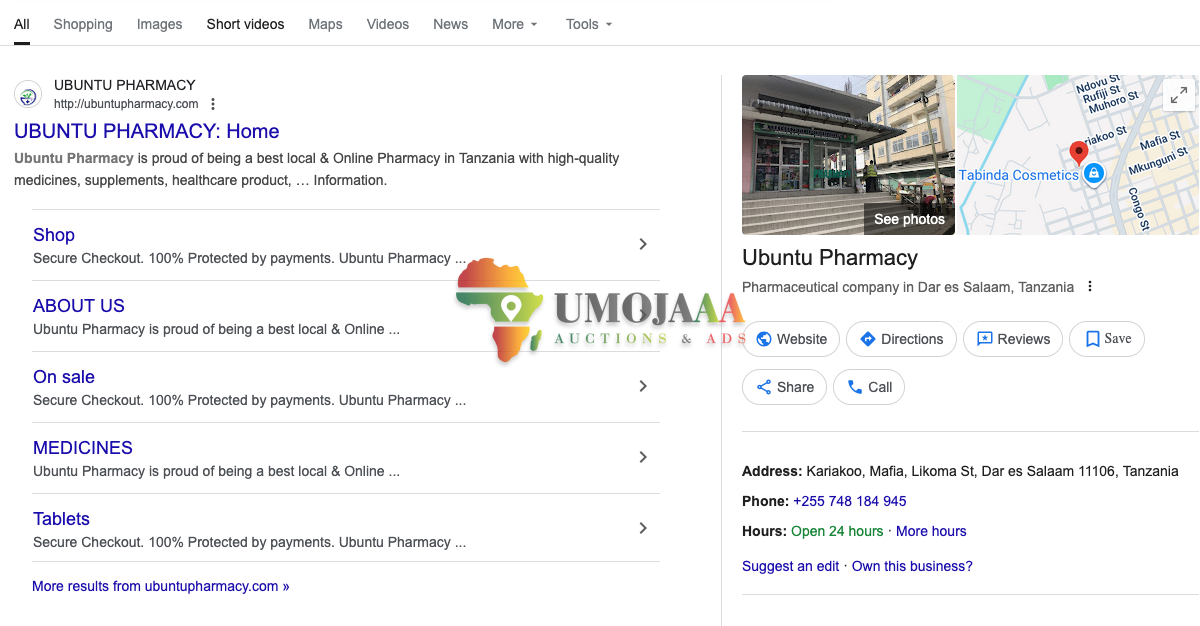Image resolution: width=1200 pixels, height=626 pixels.
Task: Open the Tablets sitelink
Action: click(x=61, y=519)
